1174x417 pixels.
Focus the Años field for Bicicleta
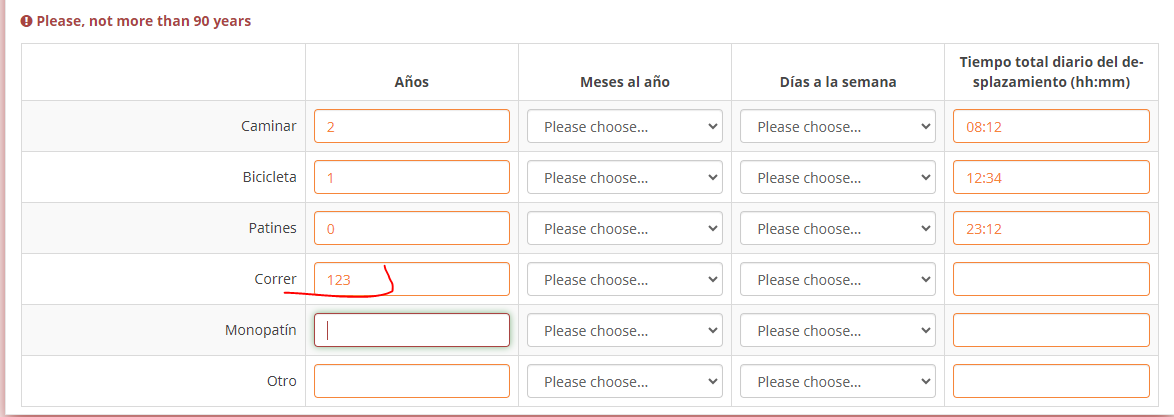411,178
